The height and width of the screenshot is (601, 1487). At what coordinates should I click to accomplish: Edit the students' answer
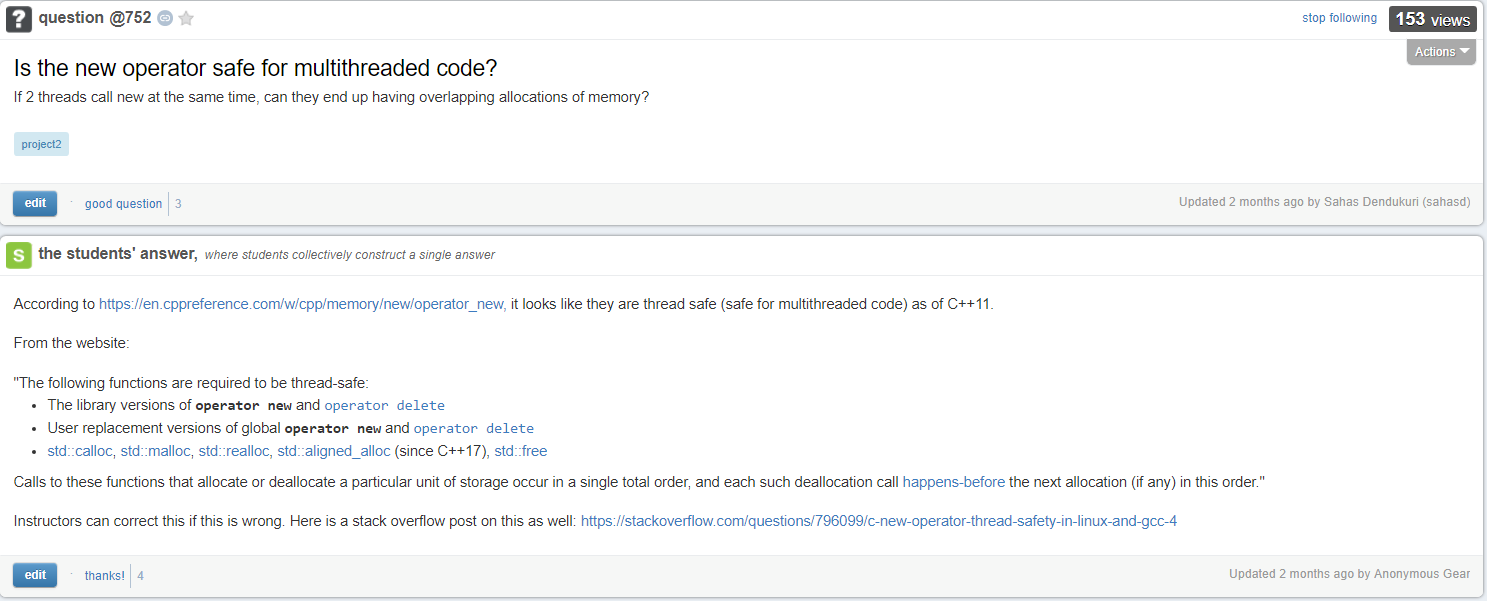point(35,575)
